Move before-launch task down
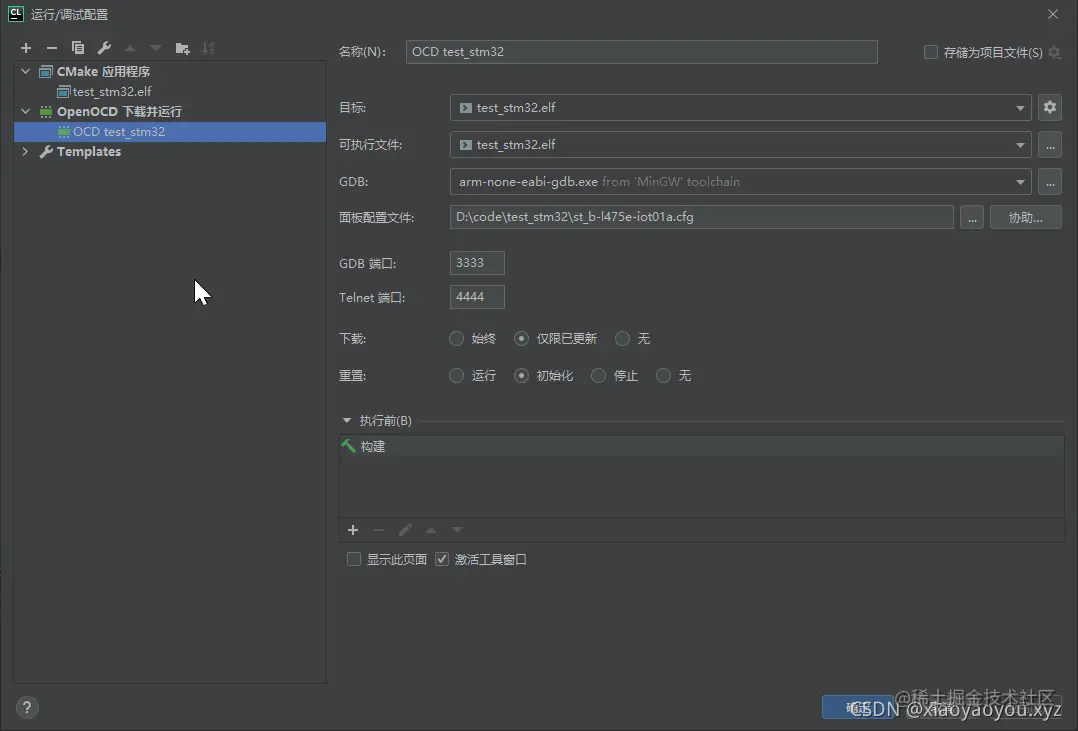Image resolution: width=1078 pixels, height=731 pixels. [x=457, y=530]
